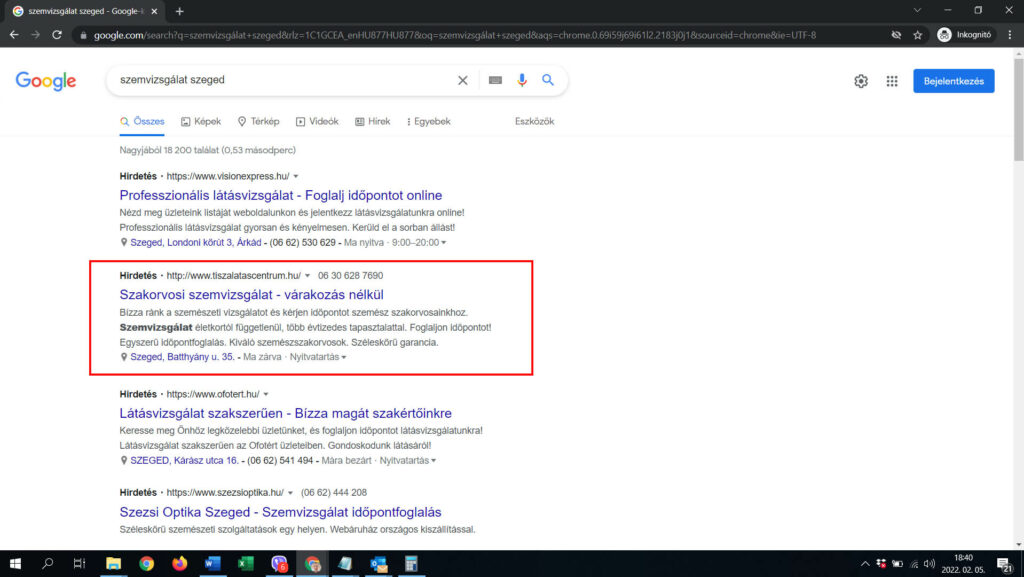Open Task View on the taskbar

80,563
